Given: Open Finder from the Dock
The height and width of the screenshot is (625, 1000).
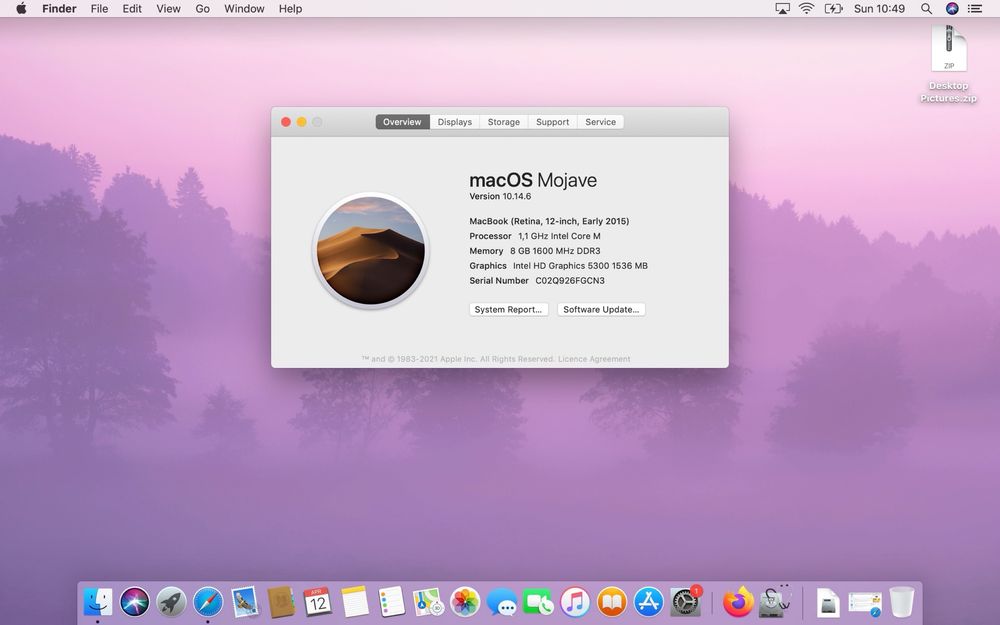Looking at the screenshot, I should (98, 602).
